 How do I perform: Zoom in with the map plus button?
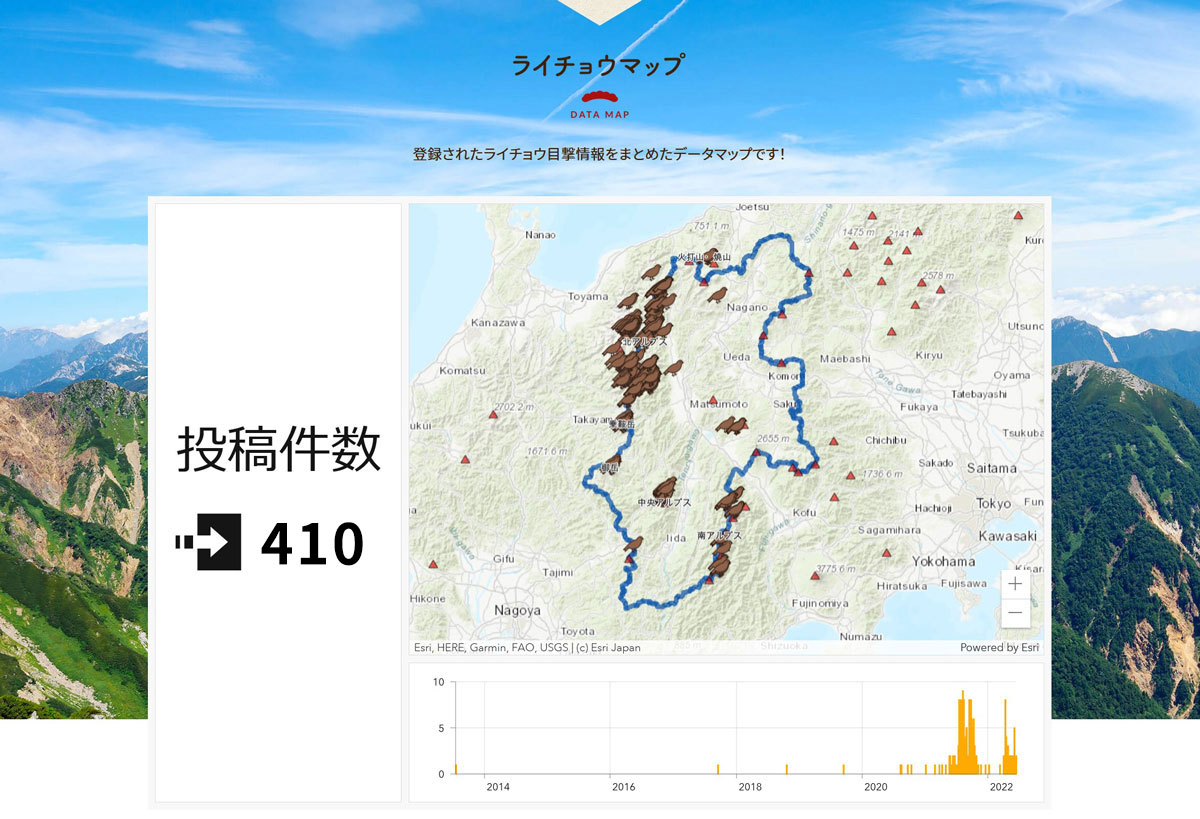[x=1014, y=582]
